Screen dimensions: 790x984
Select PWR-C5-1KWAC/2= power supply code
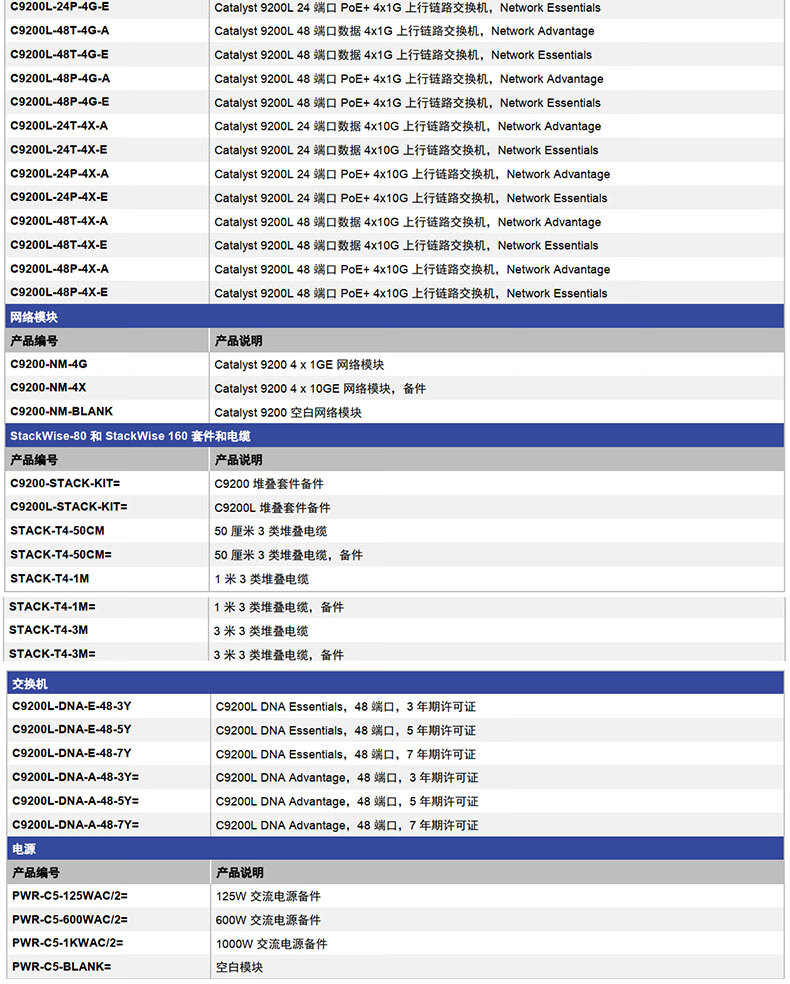pyautogui.click(x=68, y=943)
